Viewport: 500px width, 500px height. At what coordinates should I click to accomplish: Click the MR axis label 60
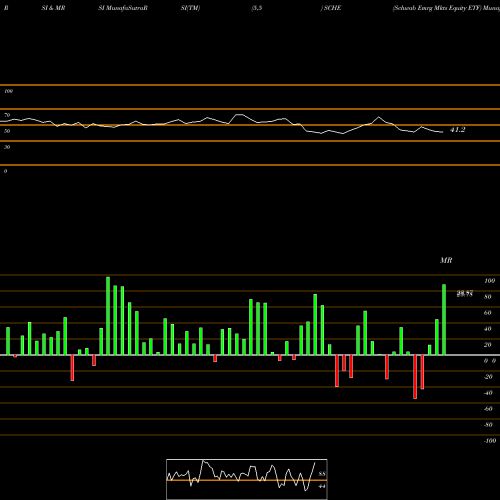coord(487,313)
